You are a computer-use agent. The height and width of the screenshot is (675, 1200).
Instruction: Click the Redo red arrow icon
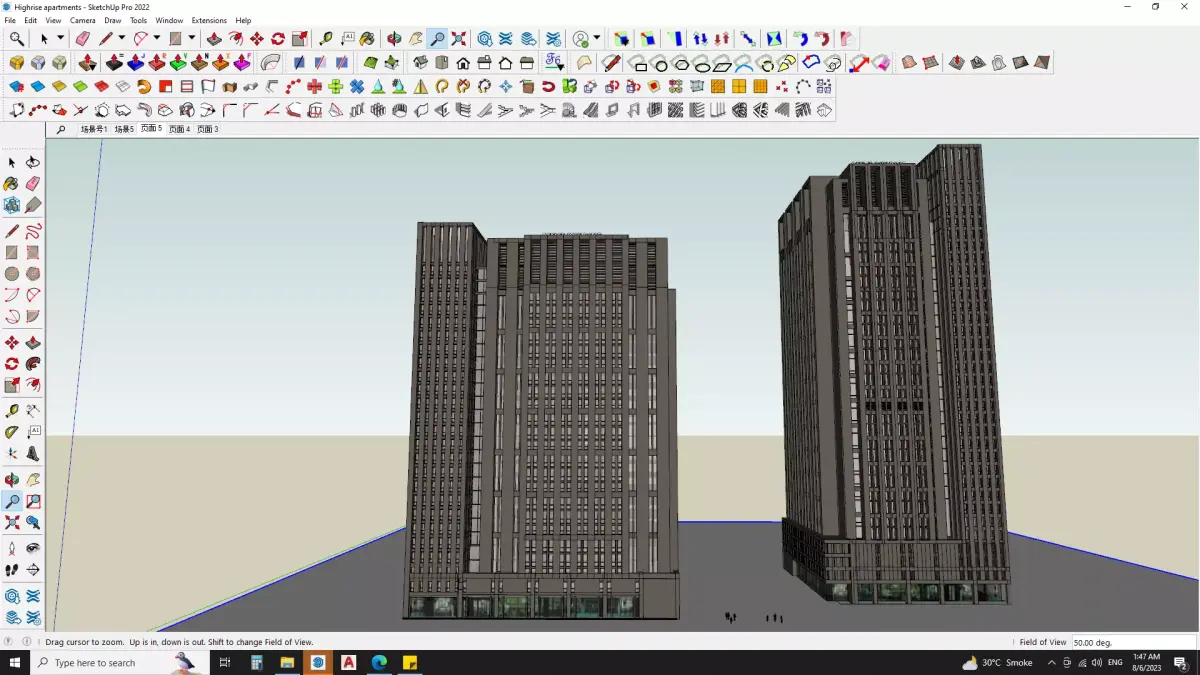pyautogui.click(x=822, y=39)
